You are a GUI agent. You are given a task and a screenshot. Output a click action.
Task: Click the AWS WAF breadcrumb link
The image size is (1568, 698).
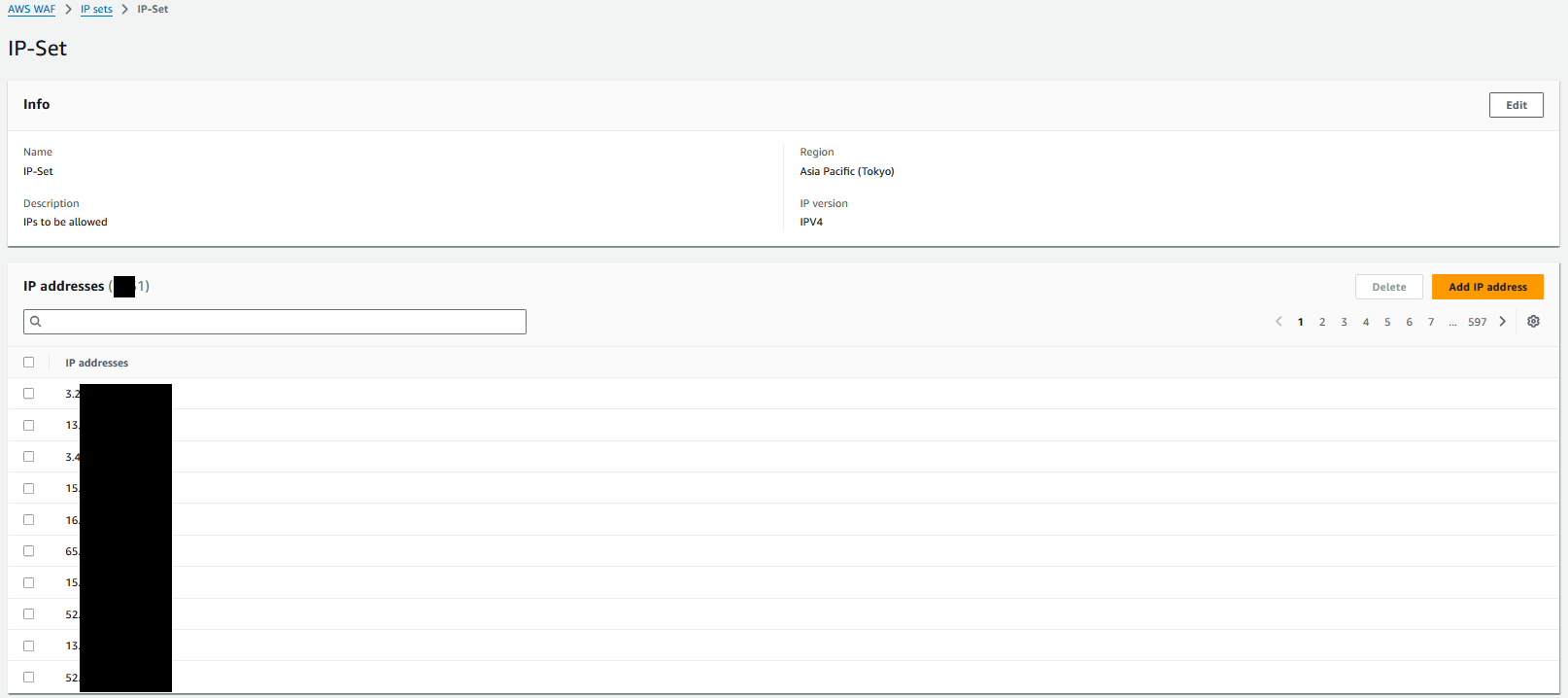32,10
